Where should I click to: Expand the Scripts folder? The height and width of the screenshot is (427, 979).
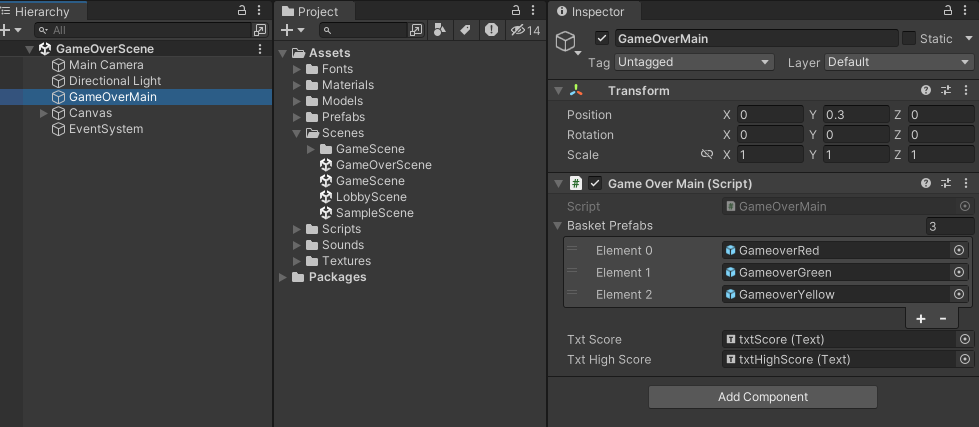click(297, 229)
